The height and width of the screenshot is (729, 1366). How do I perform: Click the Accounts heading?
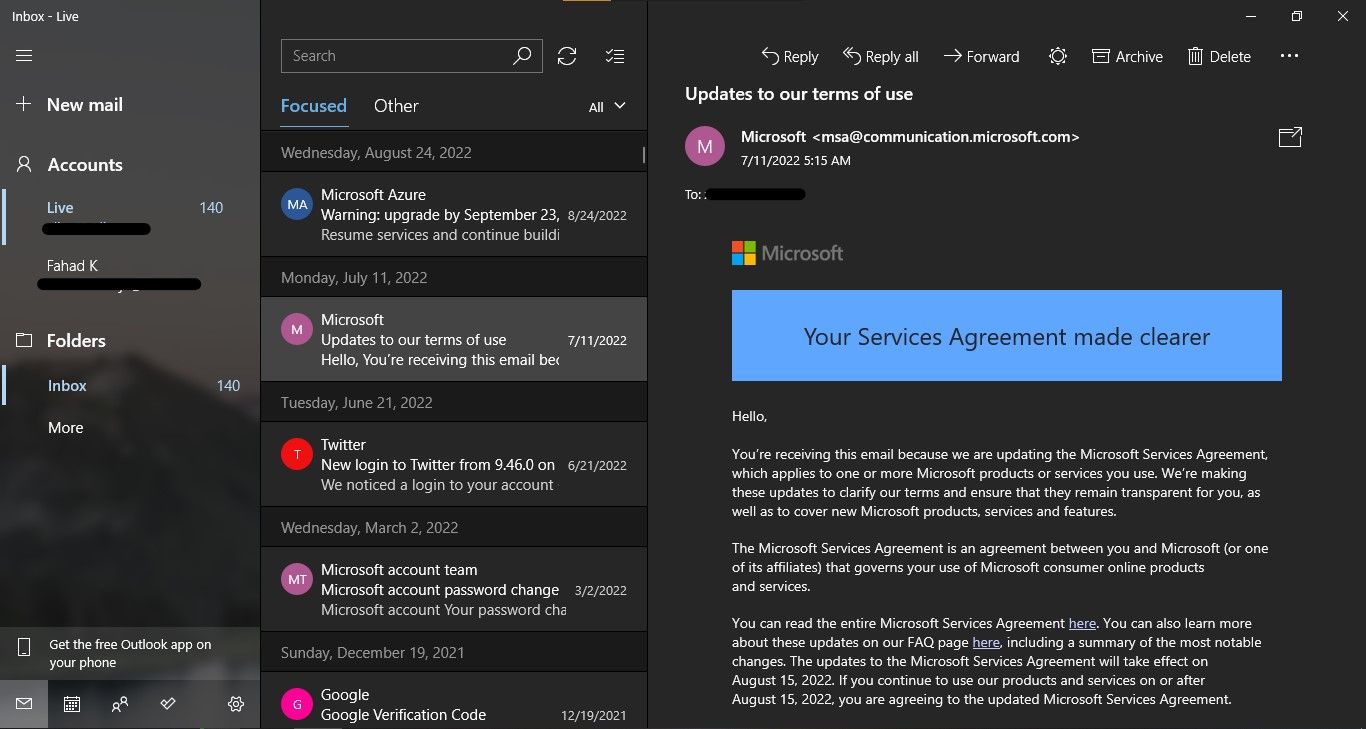tap(85, 165)
